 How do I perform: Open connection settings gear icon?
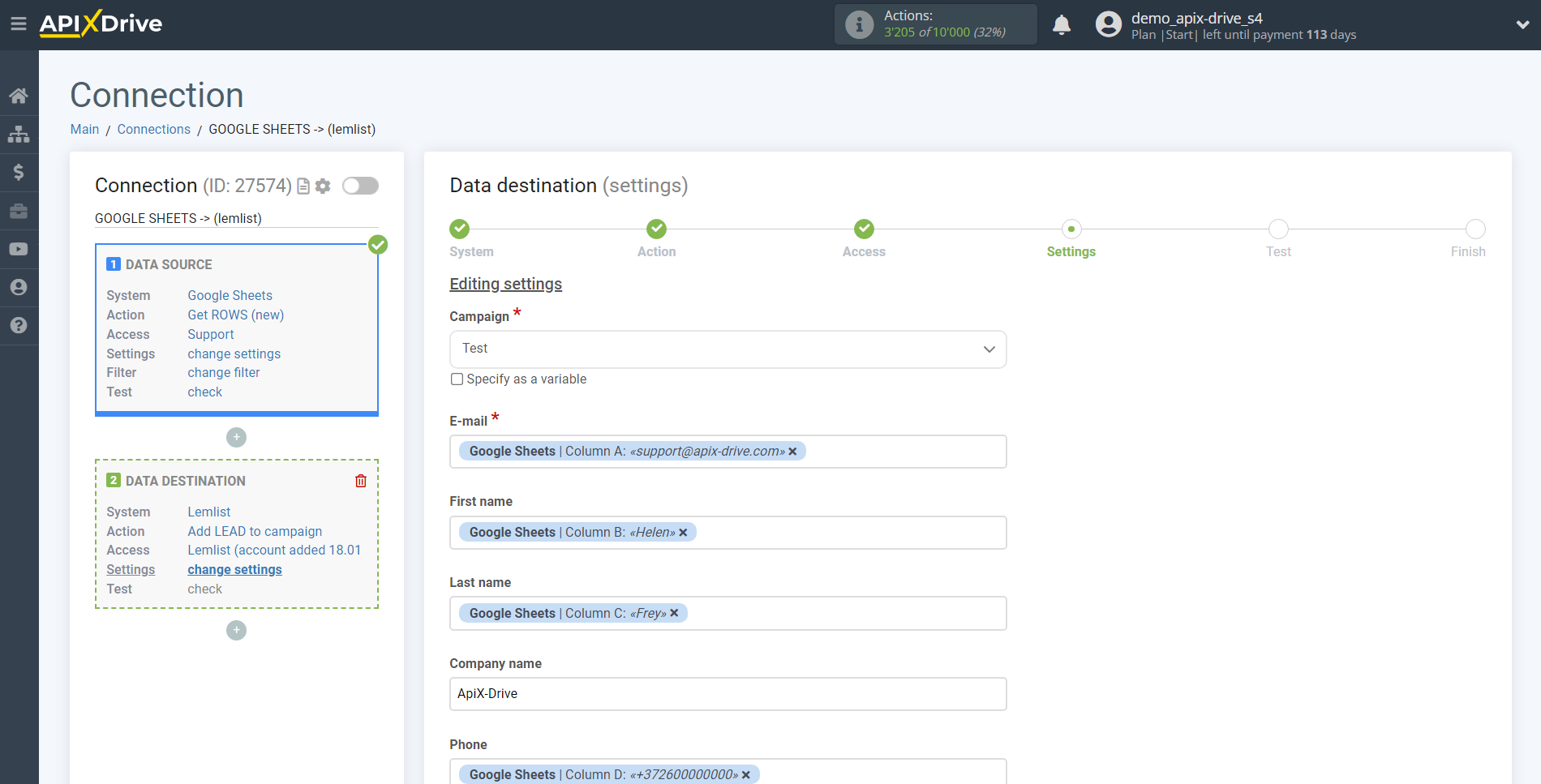tap(323, 186)
